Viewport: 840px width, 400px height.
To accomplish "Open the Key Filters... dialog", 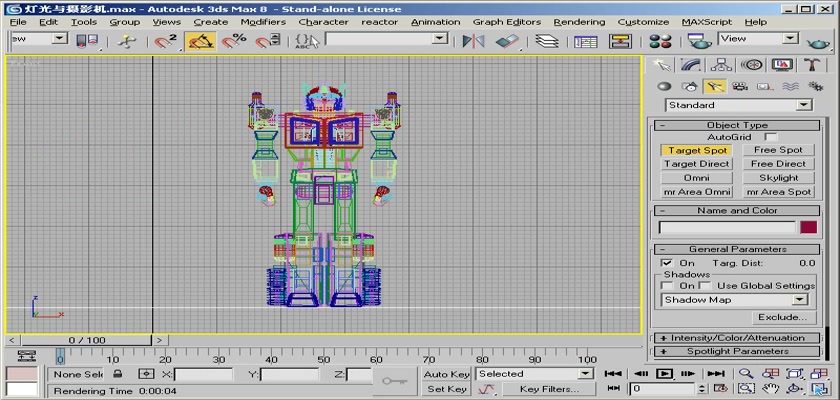I will pos(549,389).
